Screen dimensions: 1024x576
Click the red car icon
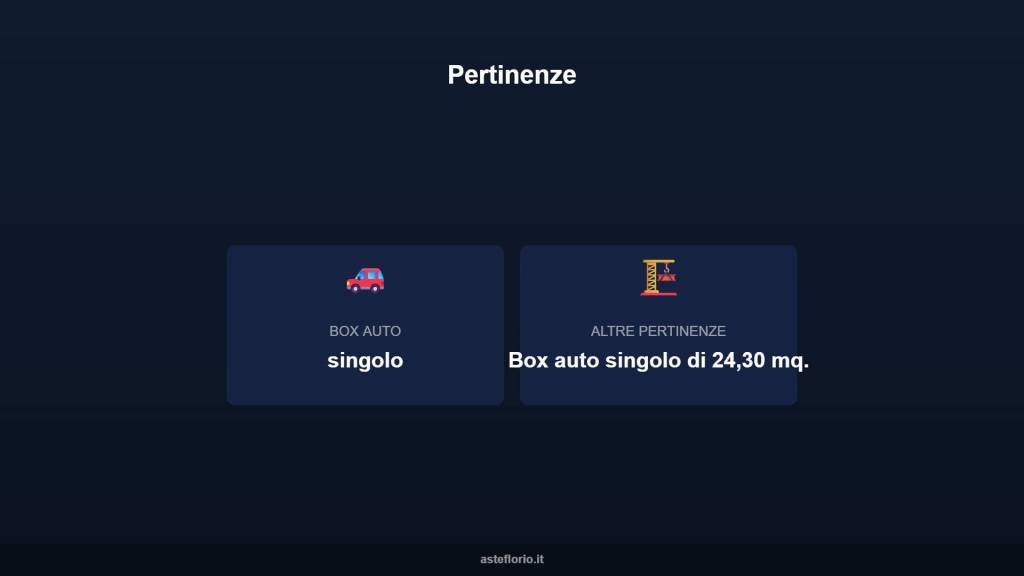[x=365, y=279]
